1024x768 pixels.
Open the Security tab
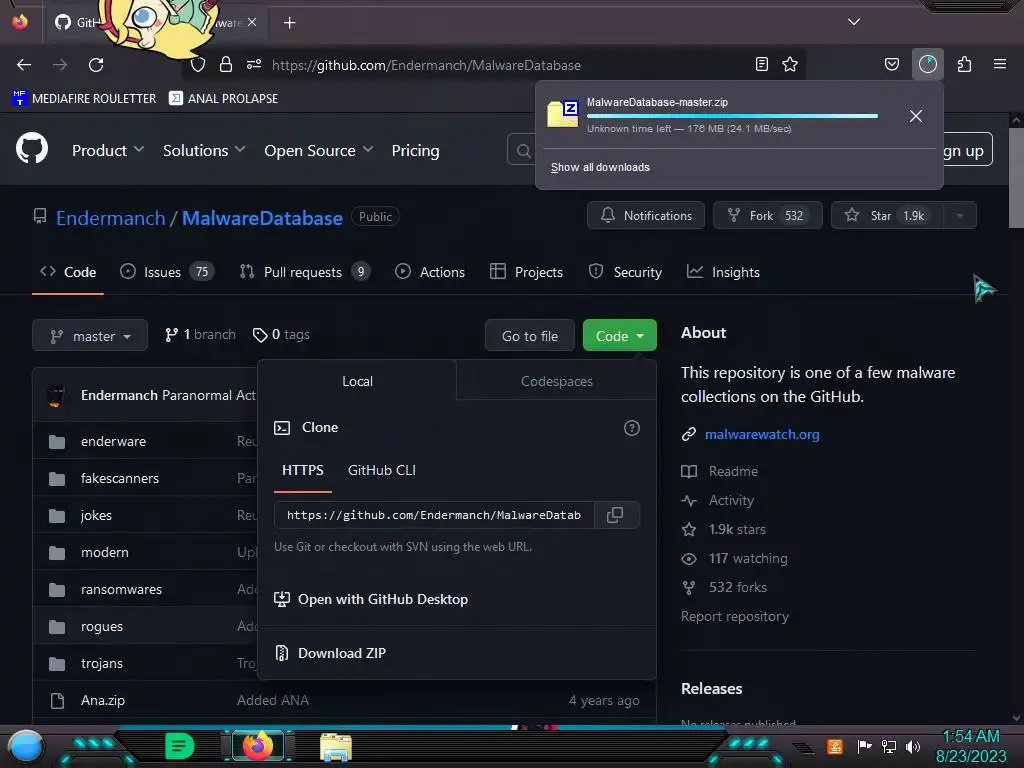[626, 272]
